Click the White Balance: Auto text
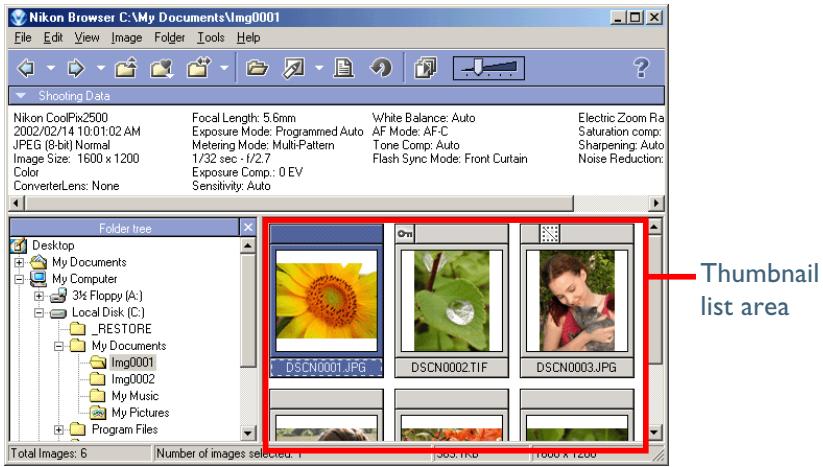The height and width of the screenshot is (467, 823). tap(424, 118)
